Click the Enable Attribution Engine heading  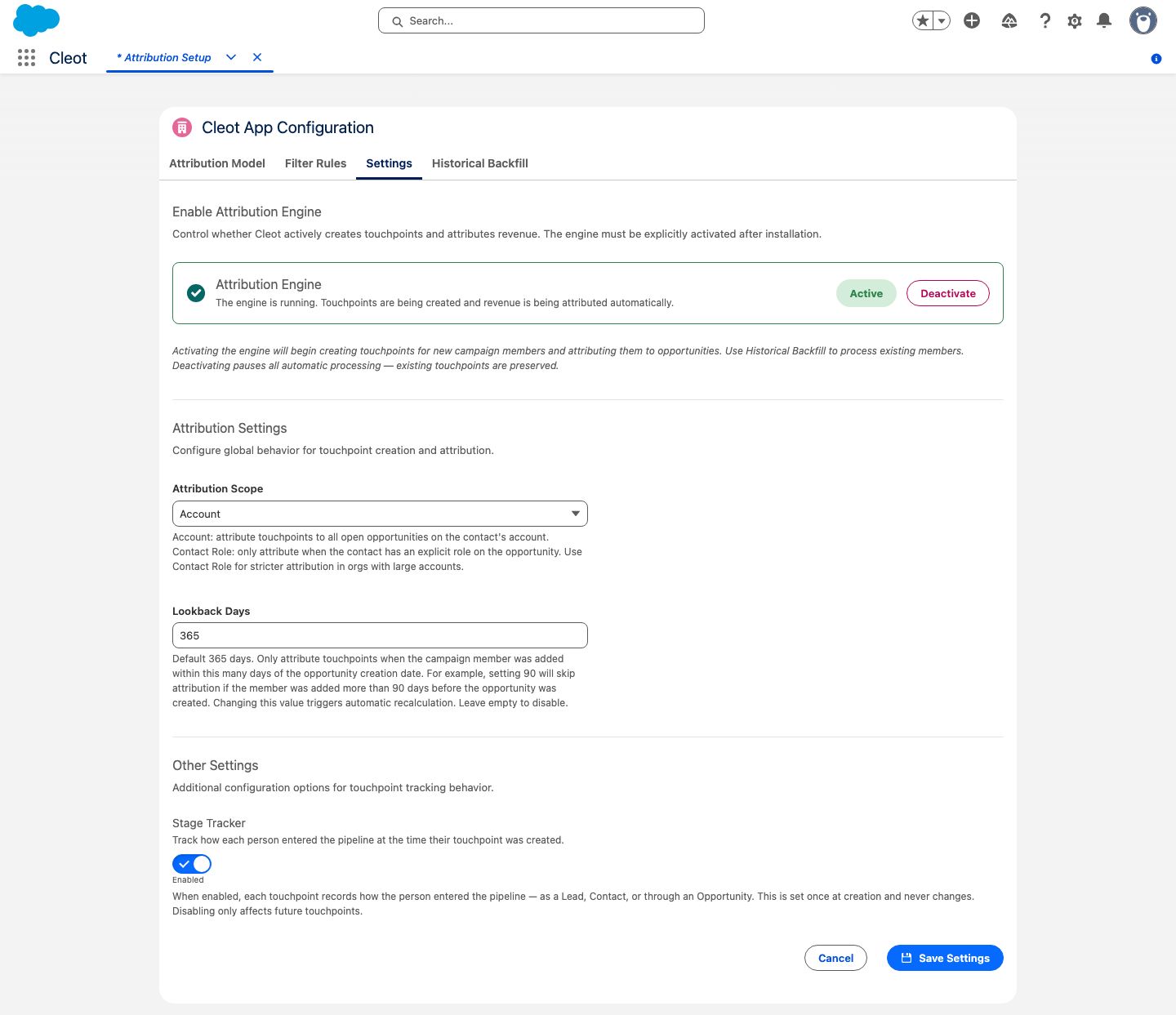247,211
